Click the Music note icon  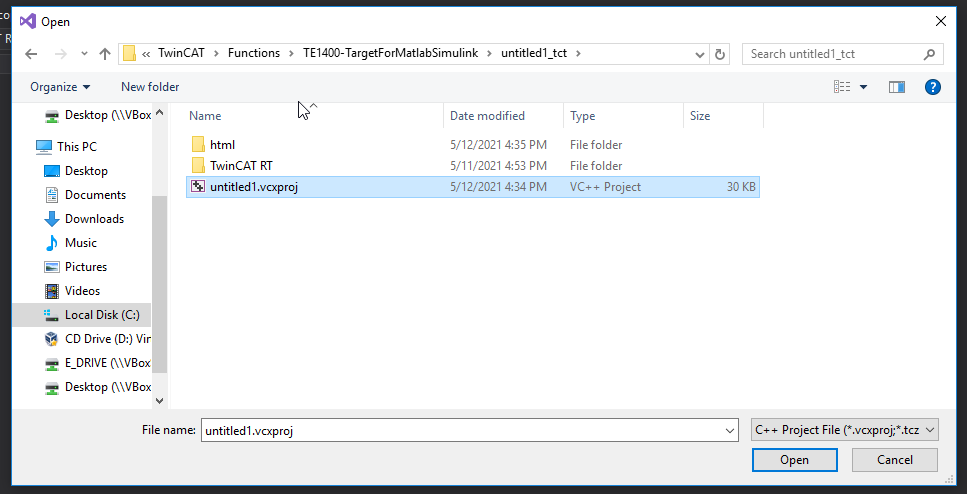click(x=52, y=243)
